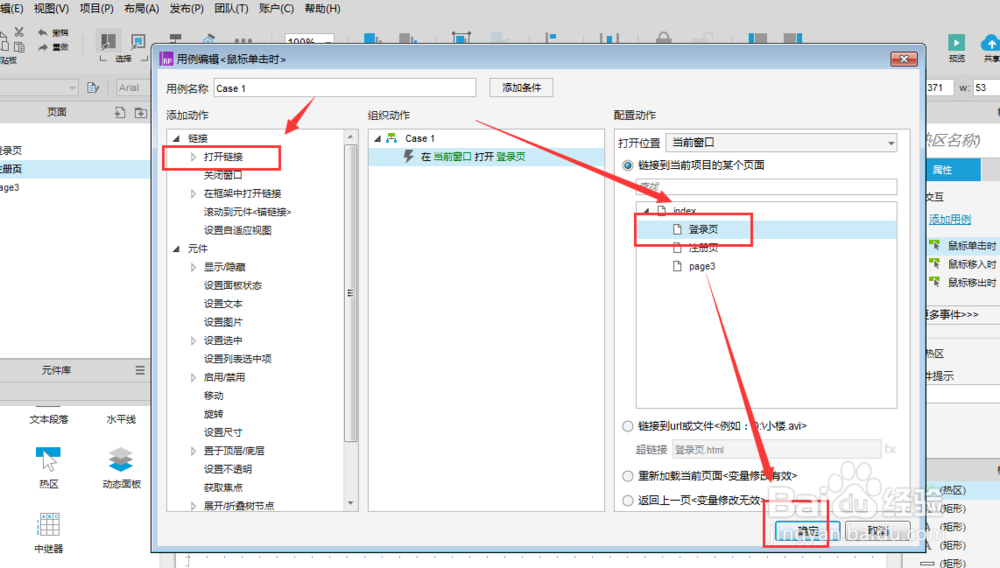
Task: Click the 添加用例 link in main window
Action: click(950, 219)
